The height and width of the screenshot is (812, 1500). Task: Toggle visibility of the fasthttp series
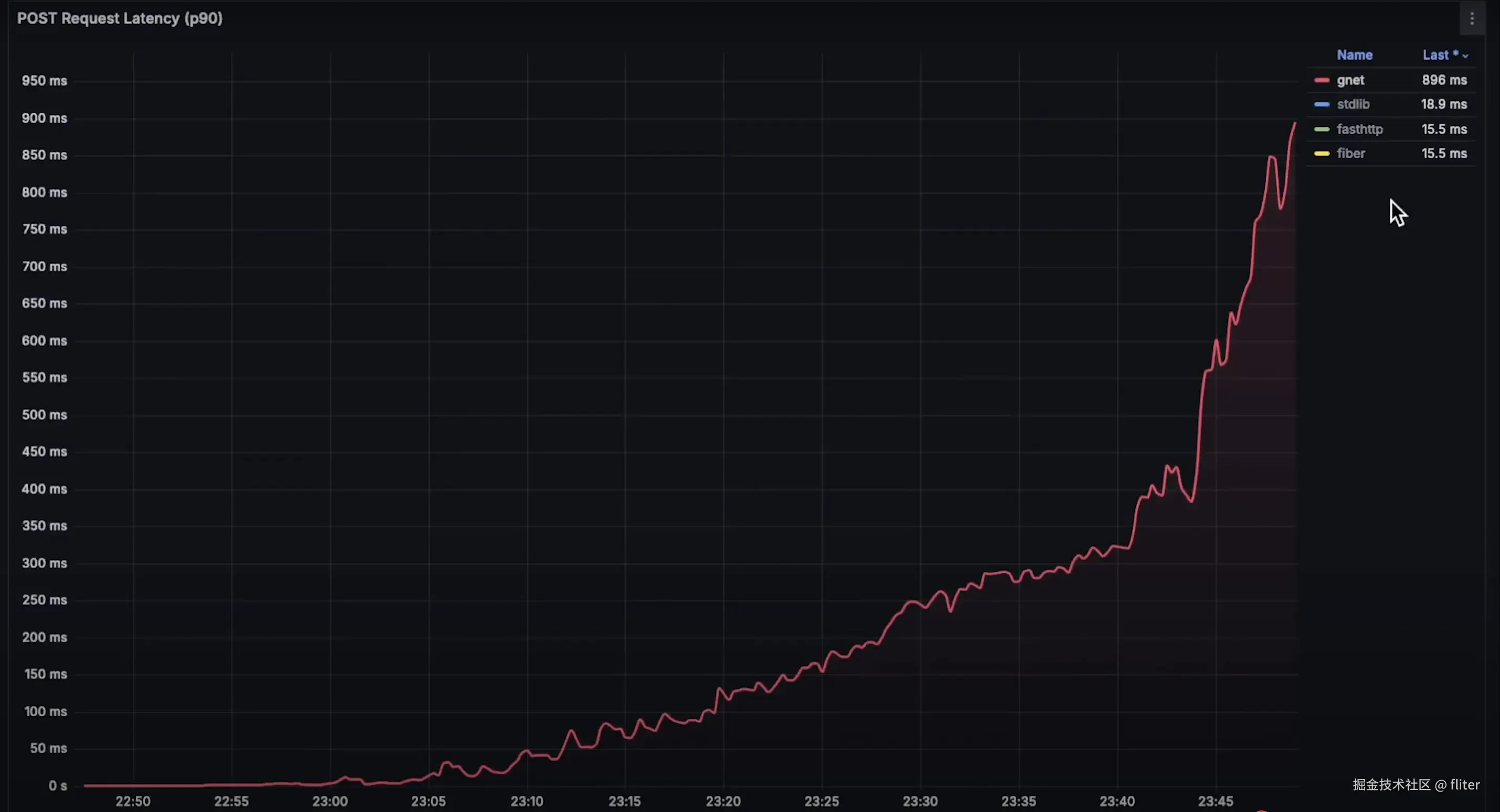(1359, 129)
